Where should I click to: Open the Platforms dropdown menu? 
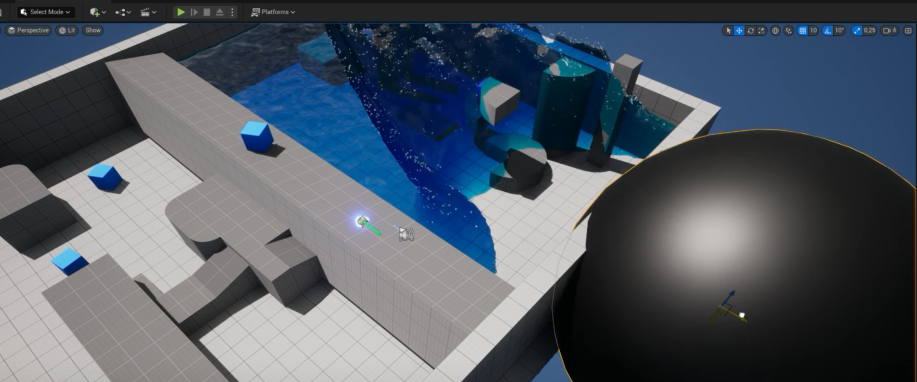point(273,12)
